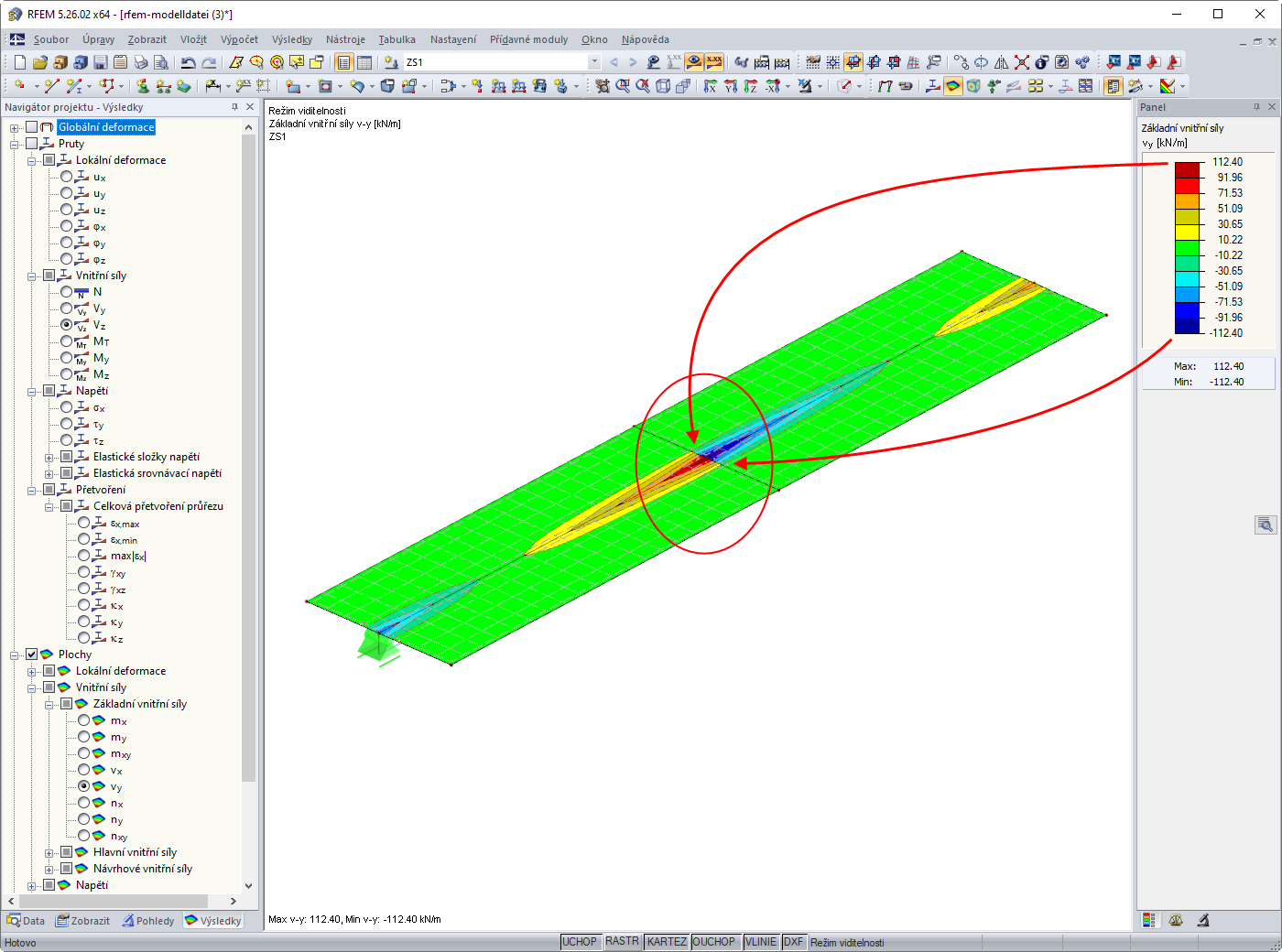Toggle show result values x.xx icon
The image size is (1282, 952).
[x=714, y=62]
